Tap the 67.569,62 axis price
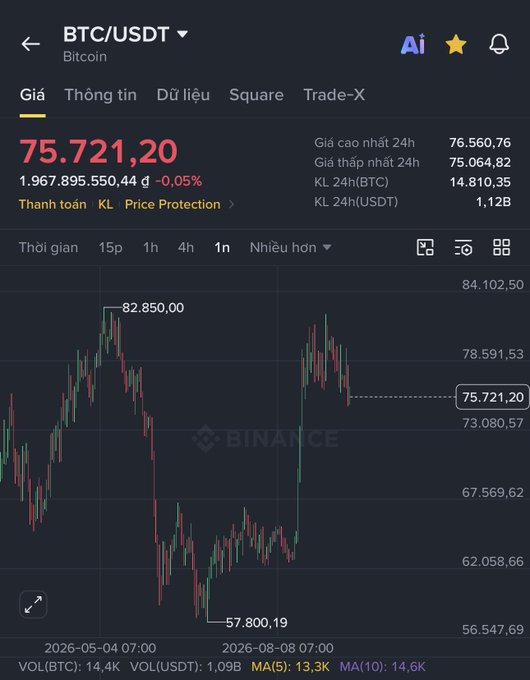Viewport: 530px width, 680px height. (493, 492)
